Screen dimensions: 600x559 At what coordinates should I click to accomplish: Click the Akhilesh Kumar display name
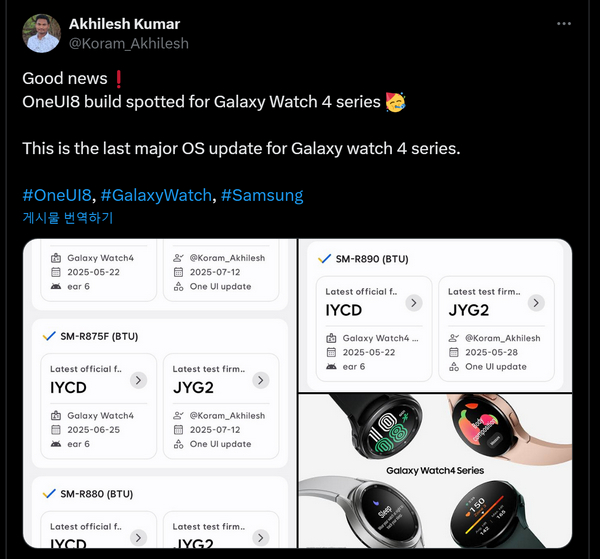click(124, 24)
